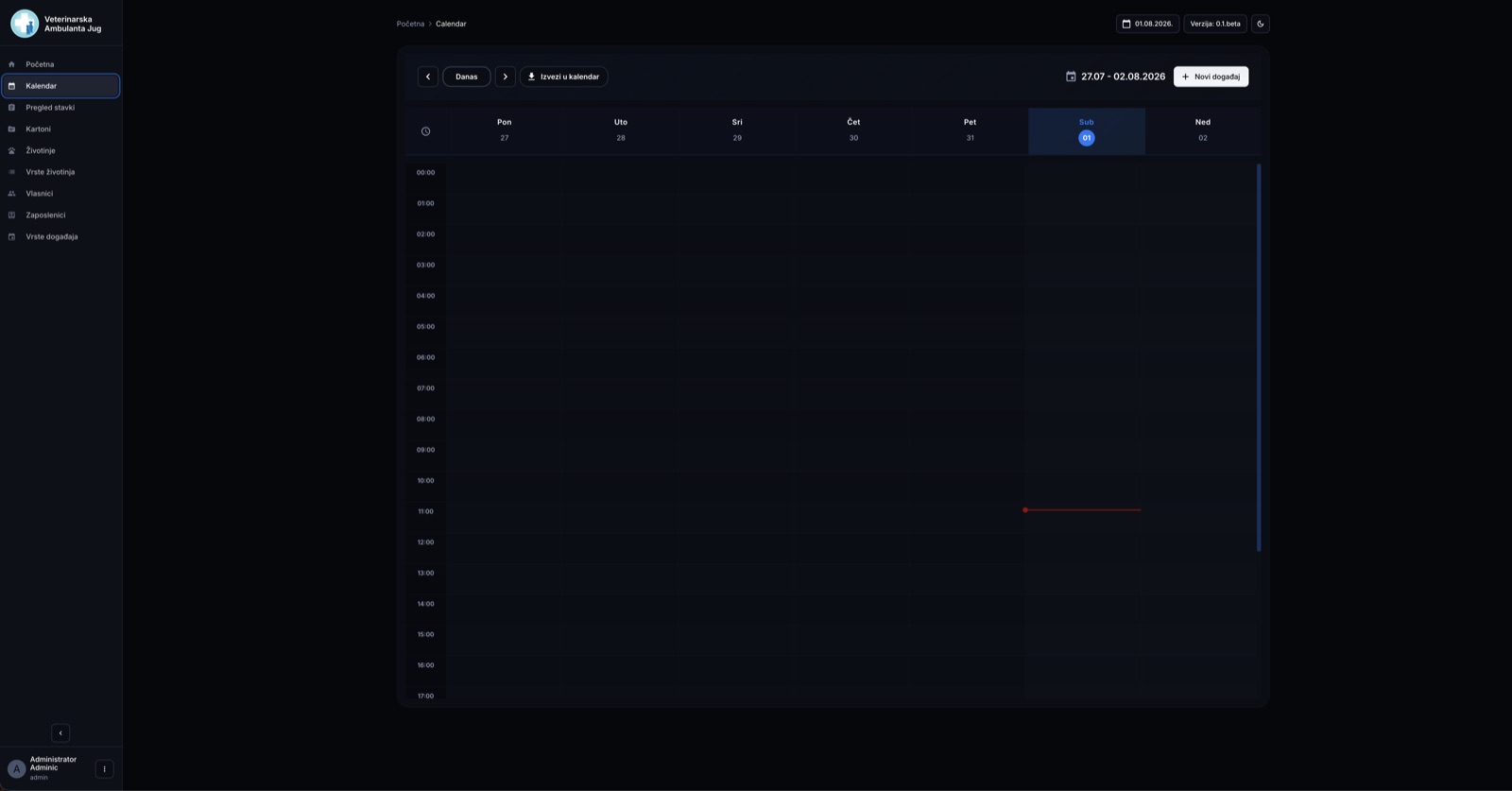
Task: Click the clock icon in calendar header
Action: [x=425, y=131]
